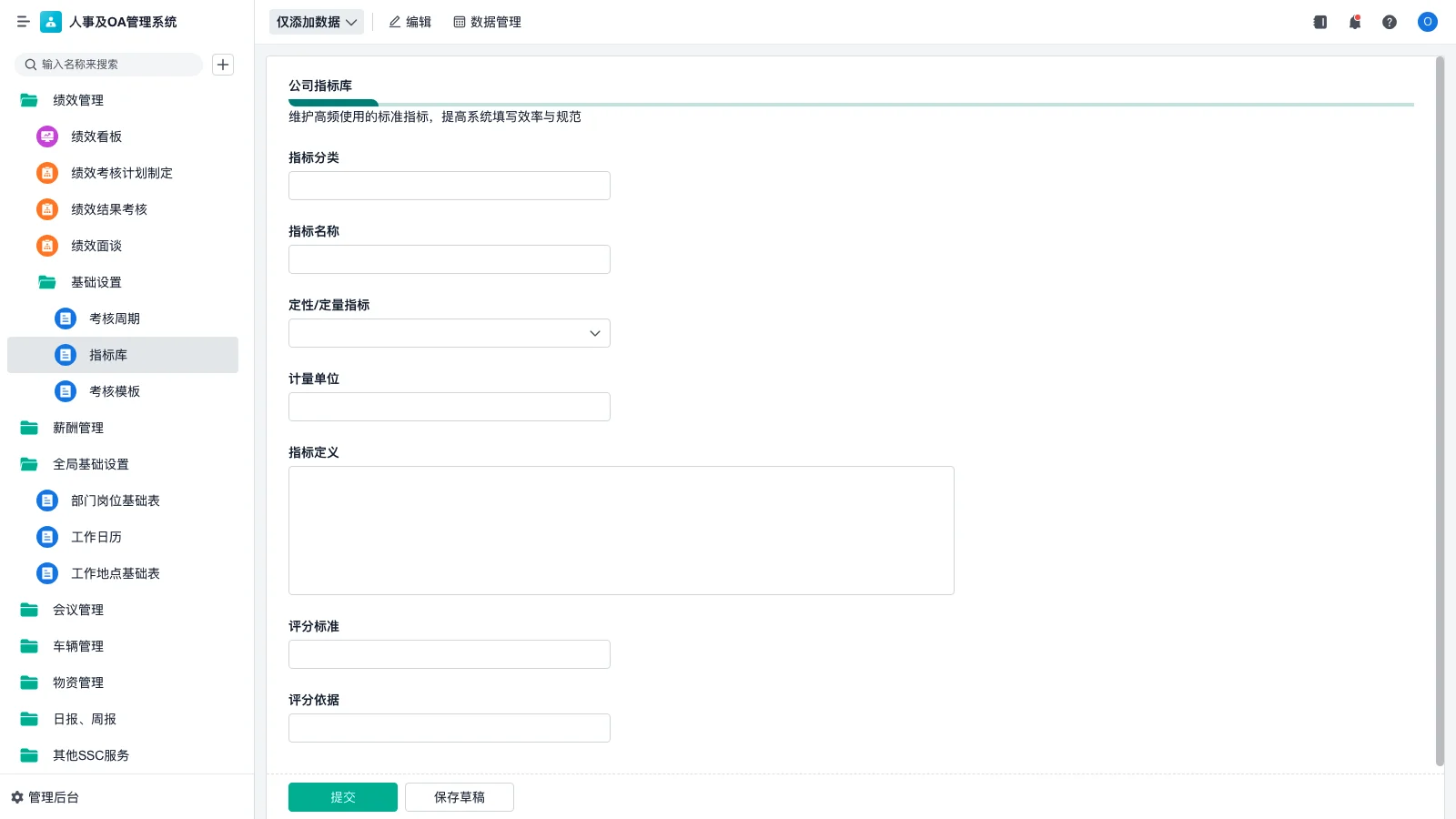Screen dimensions: 1456x819
Task: Click the plus icon beside sidebar search
Action: (x=223, y=65)
